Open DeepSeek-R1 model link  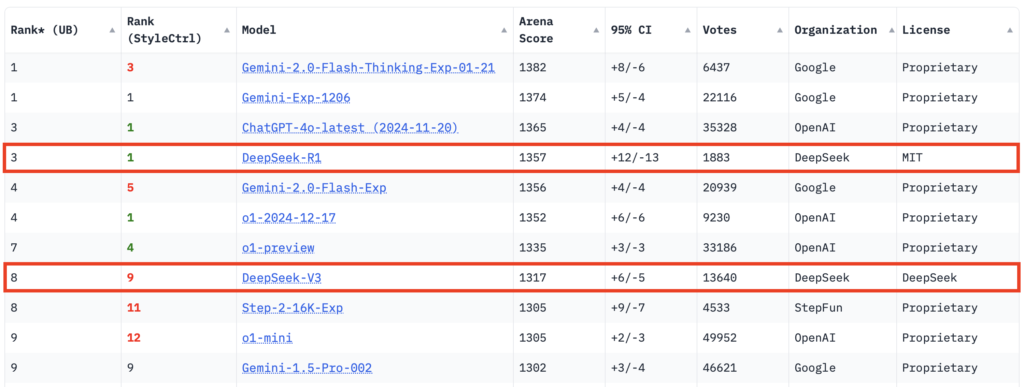[x=281, y=158]
